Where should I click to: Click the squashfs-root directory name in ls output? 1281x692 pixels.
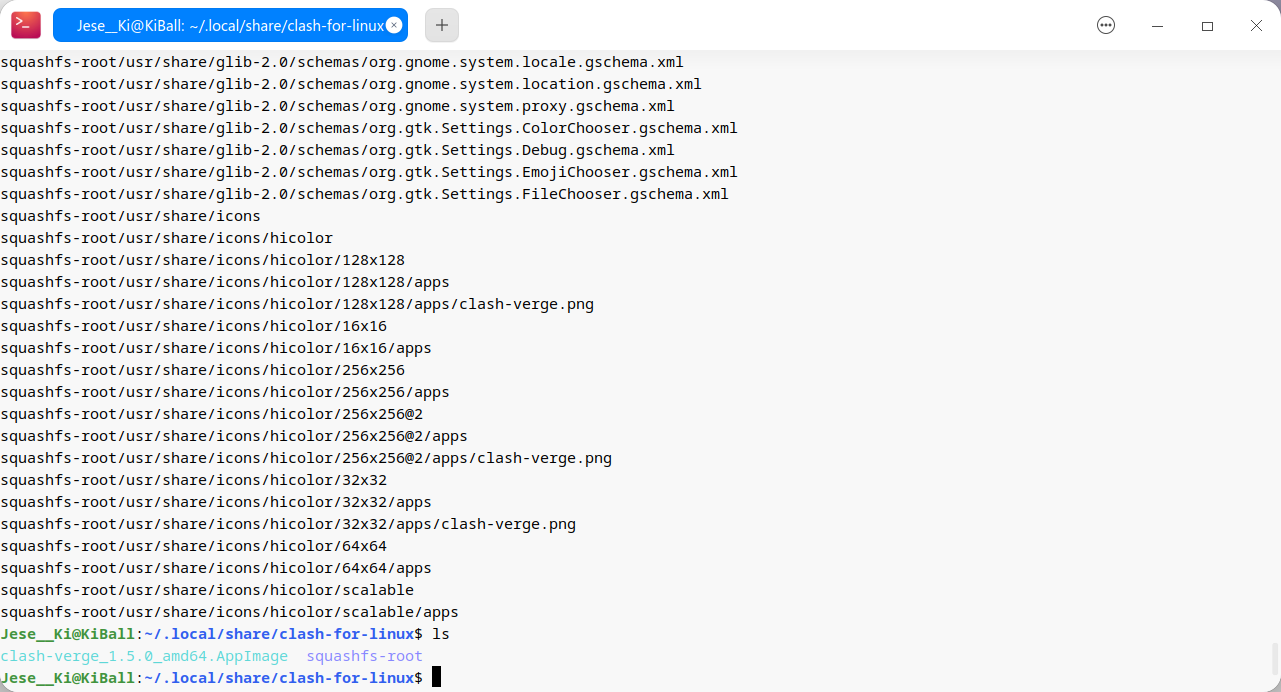(x=364, y=656)
